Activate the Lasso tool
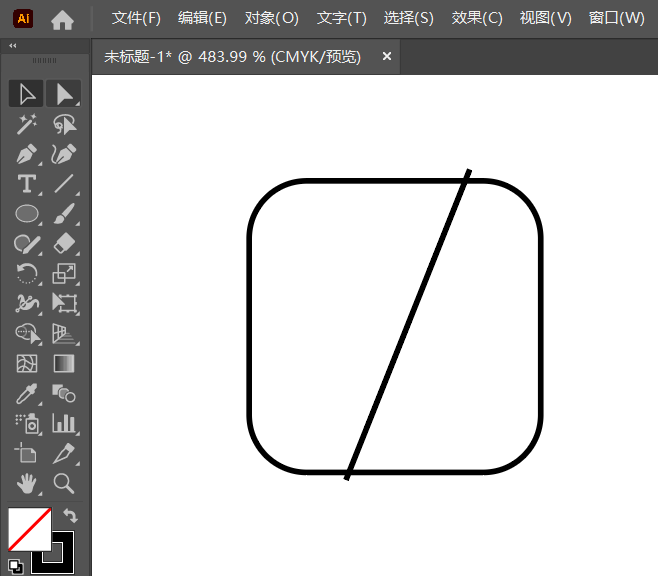658x576 pixels. (x=64, y=124)
